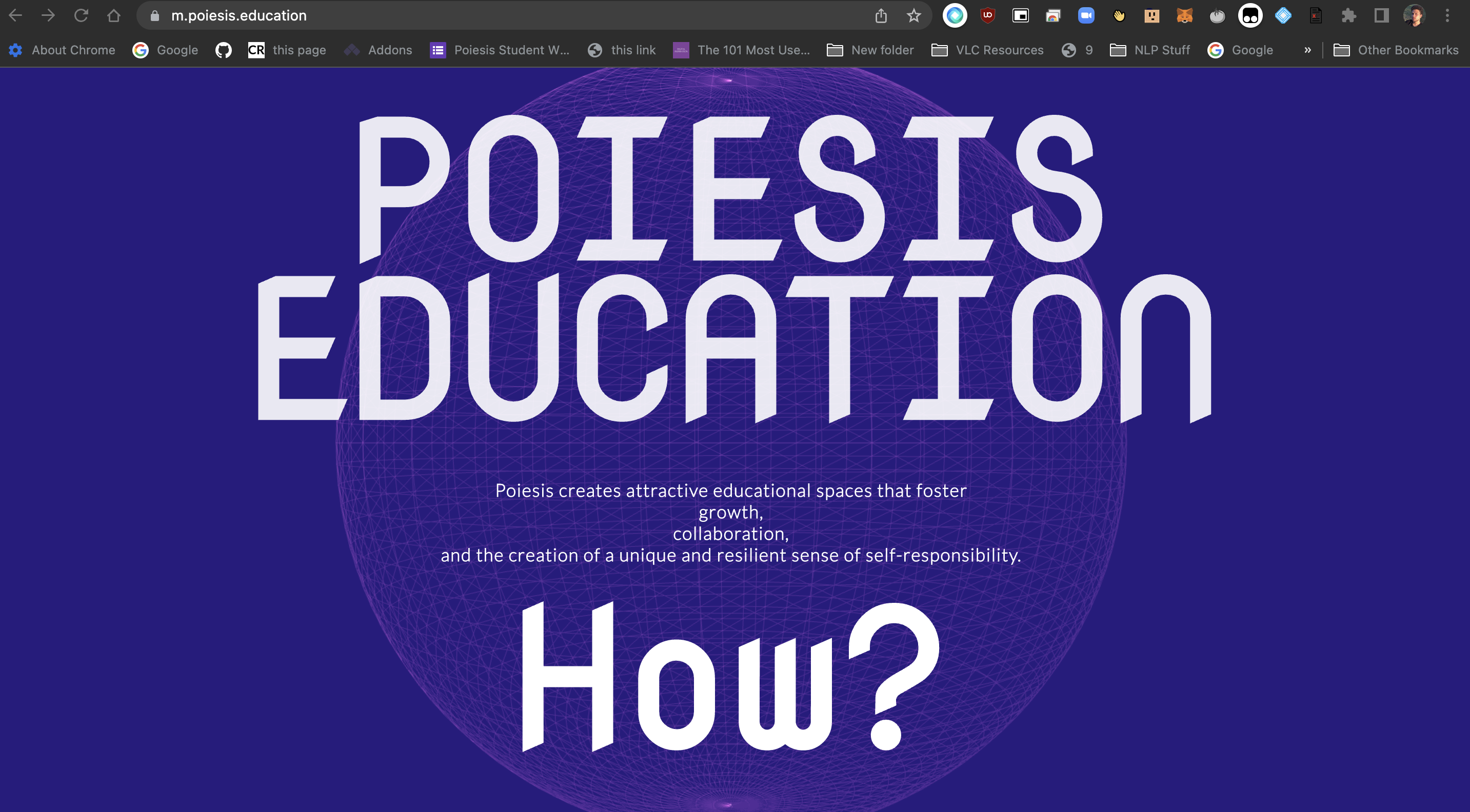Screen dimensions: 1470x812
Task: Click the user profile avatar
Action: (1414, 15)
